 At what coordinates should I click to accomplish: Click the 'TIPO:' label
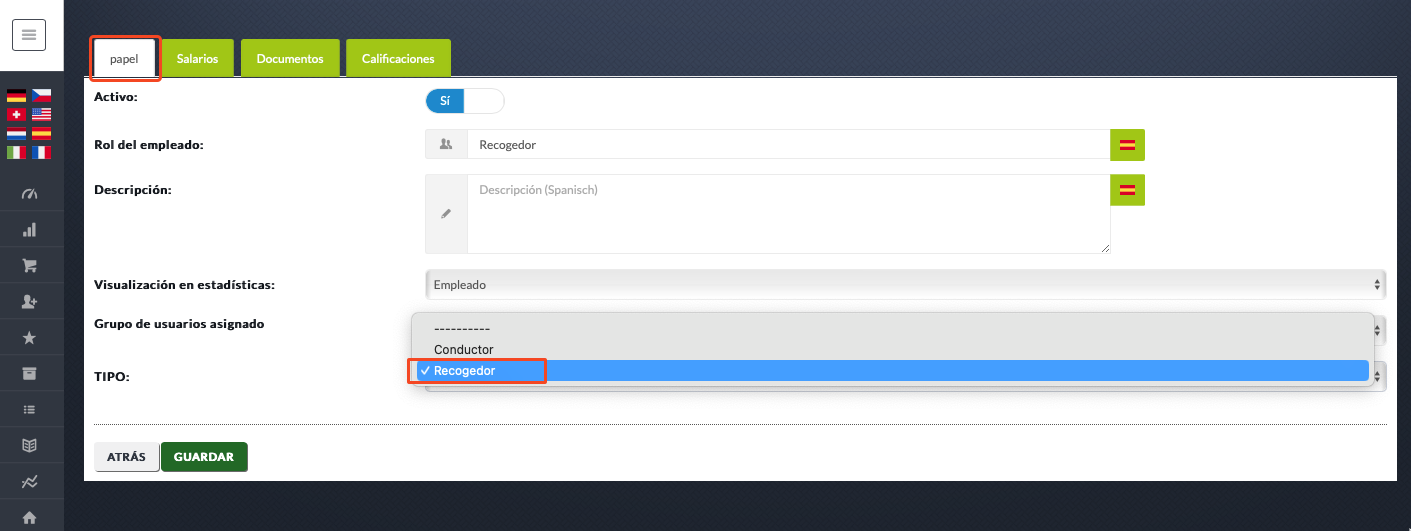(x=112, y=377)
